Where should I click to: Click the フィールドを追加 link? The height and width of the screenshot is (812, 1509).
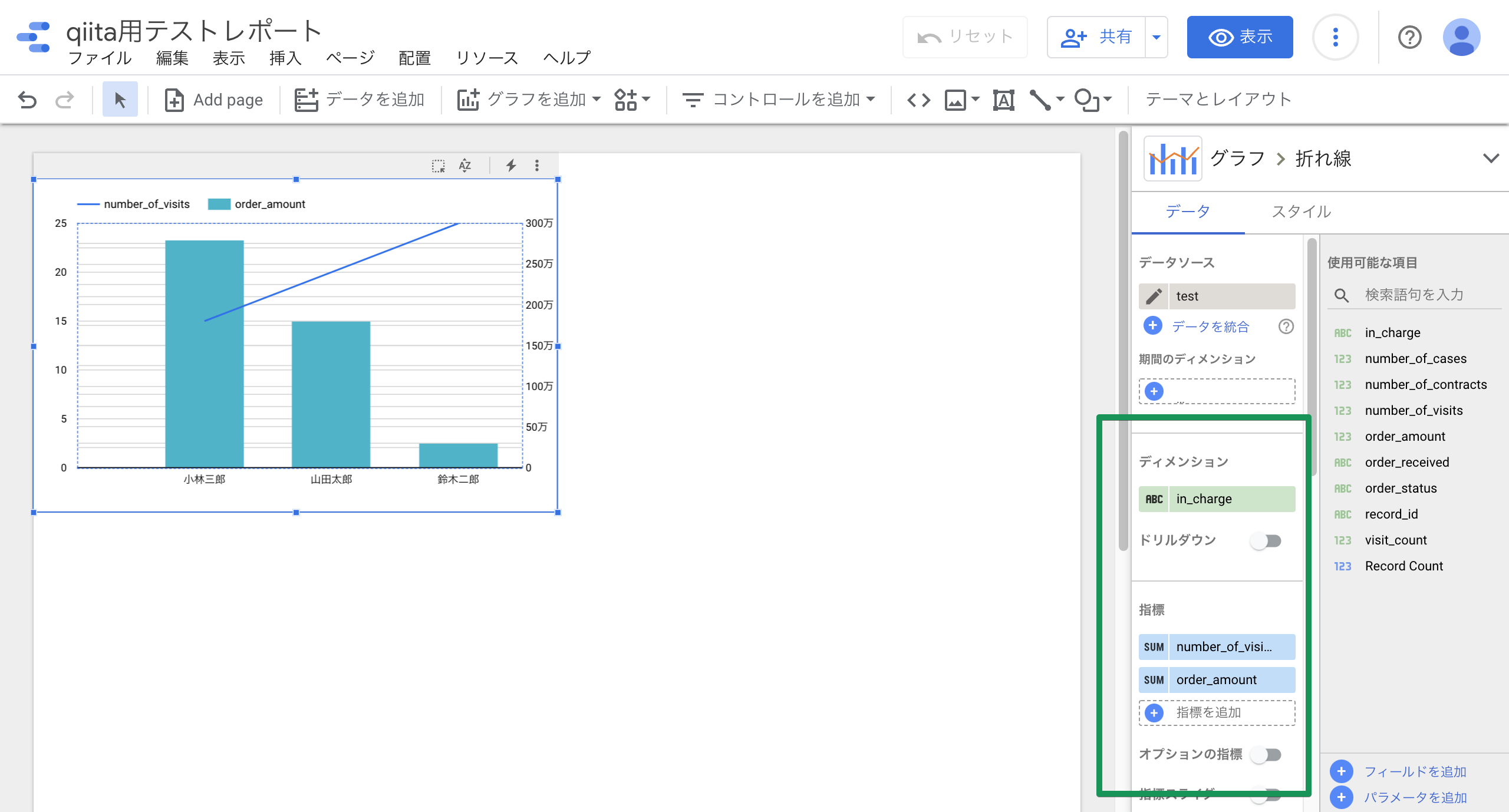click(1415, 771)
